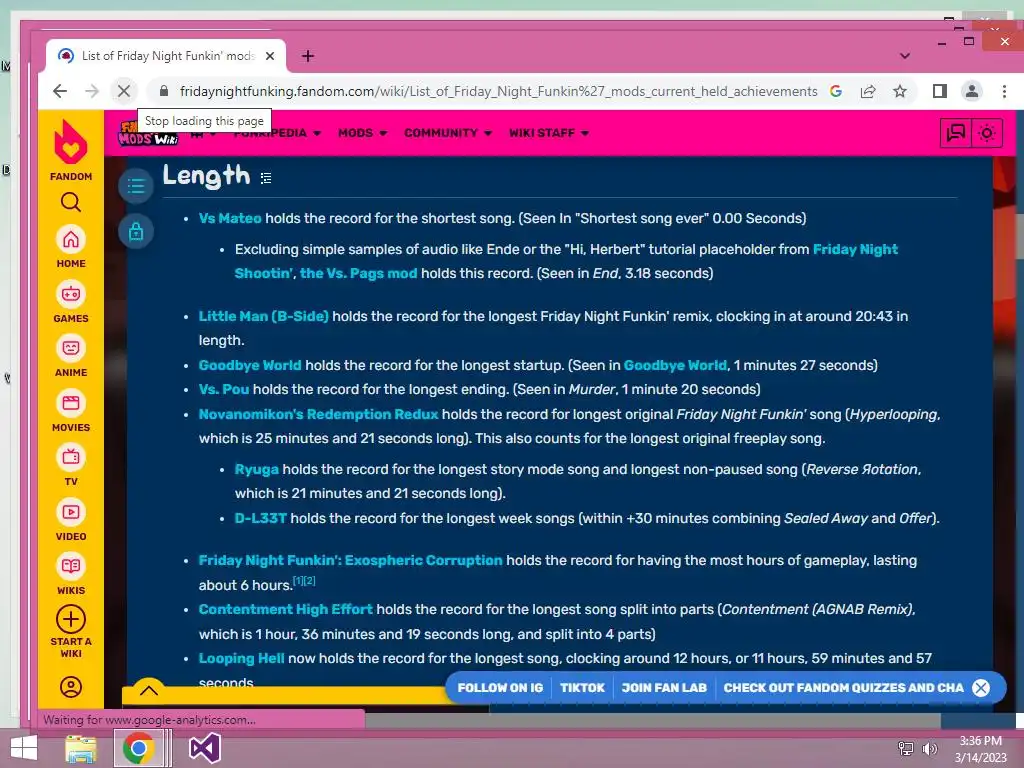Screen dimensions: 1024x768
Task: Open the Wikis section in sidebar
Action: pos(71,574)
